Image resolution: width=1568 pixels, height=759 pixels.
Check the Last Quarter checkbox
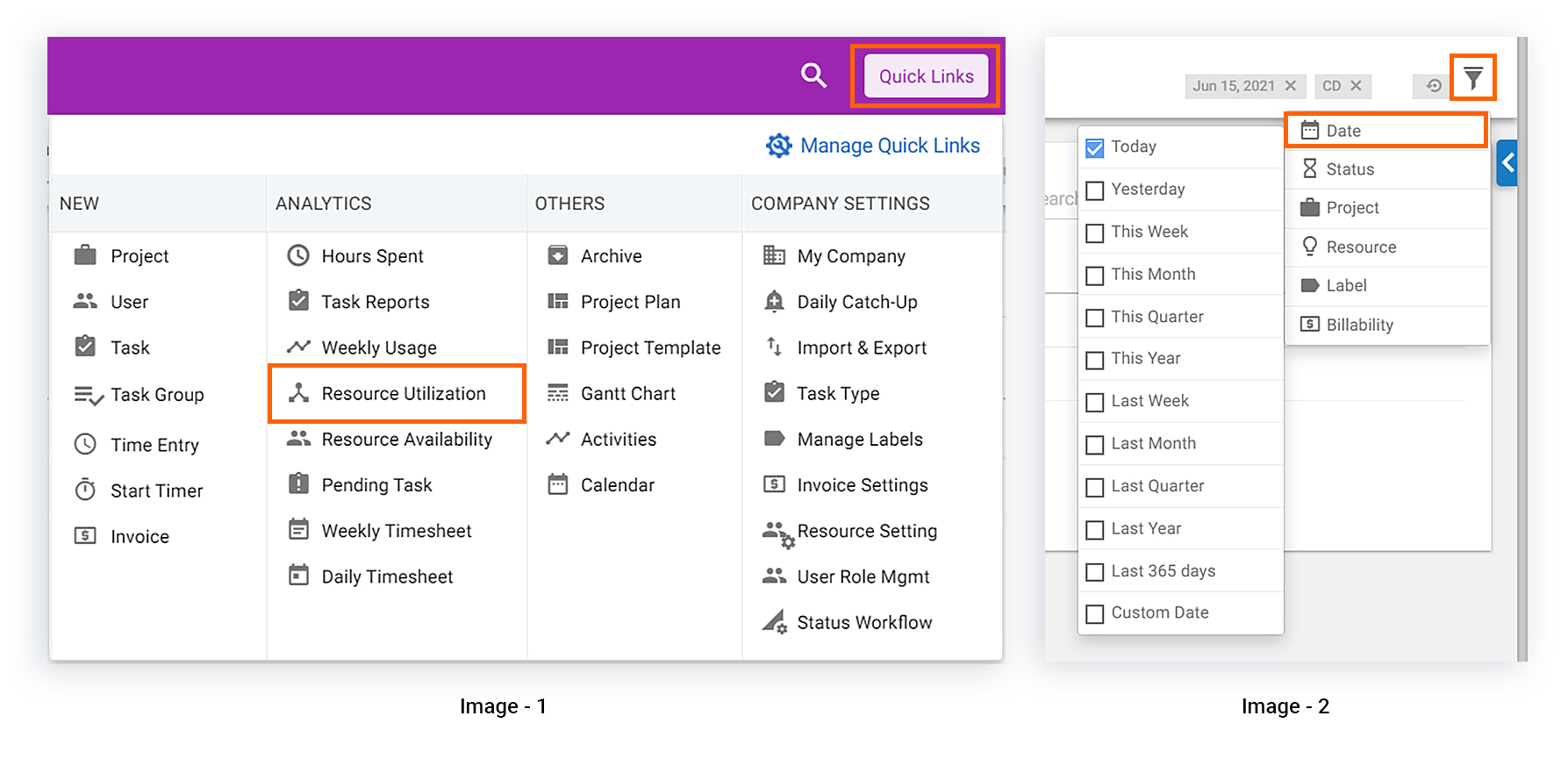pos(1094,487)
